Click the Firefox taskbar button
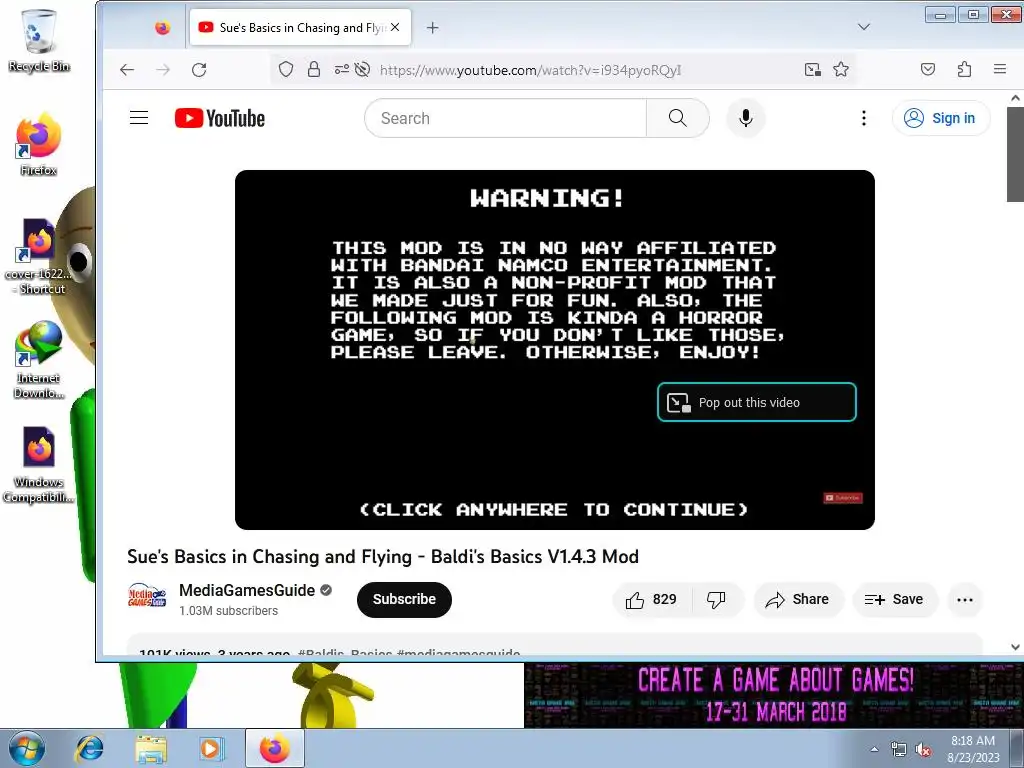 pyautogui.click(x=274, y=748)
